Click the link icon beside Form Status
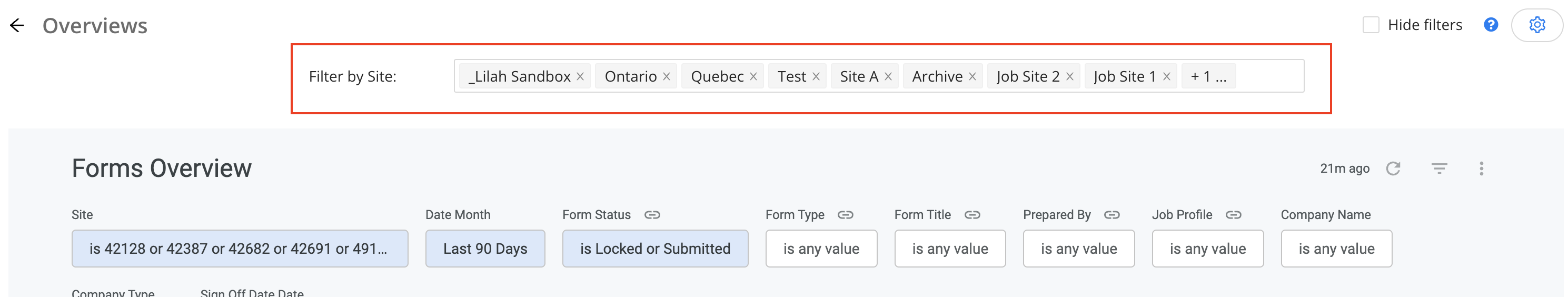 [x=652, y=215]
